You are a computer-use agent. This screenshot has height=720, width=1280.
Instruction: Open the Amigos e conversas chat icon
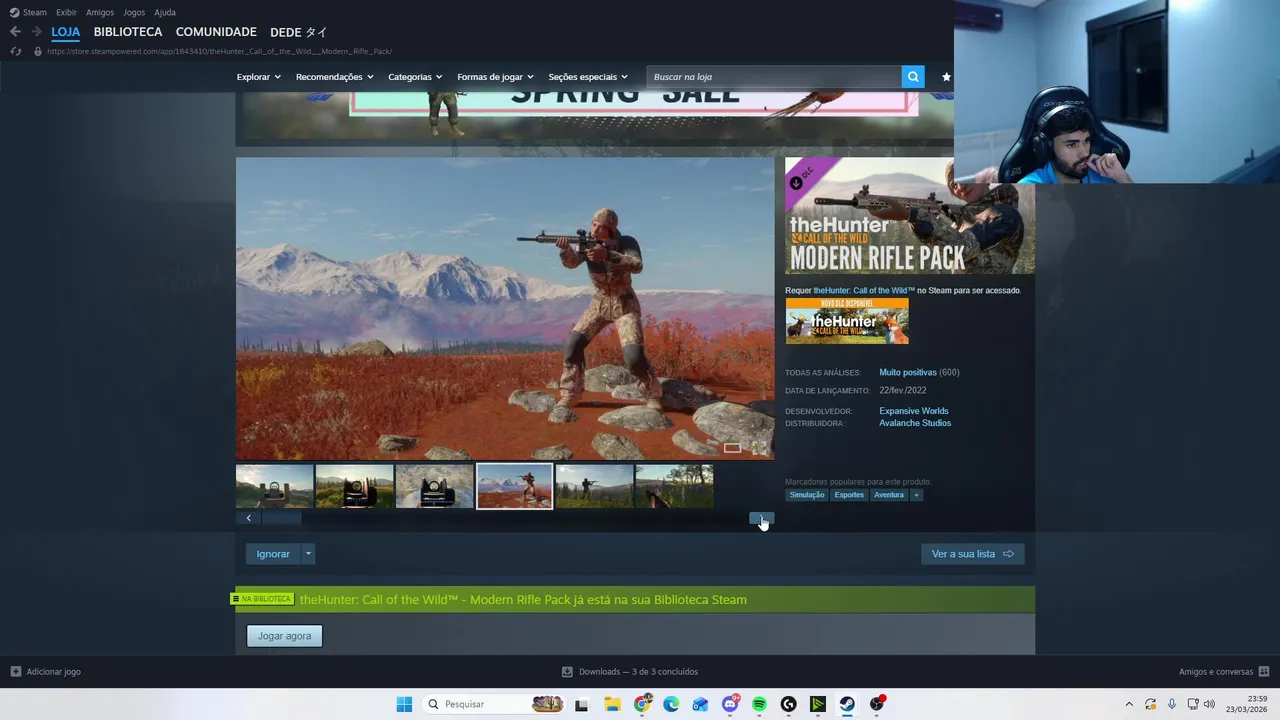pos(1264,672)
